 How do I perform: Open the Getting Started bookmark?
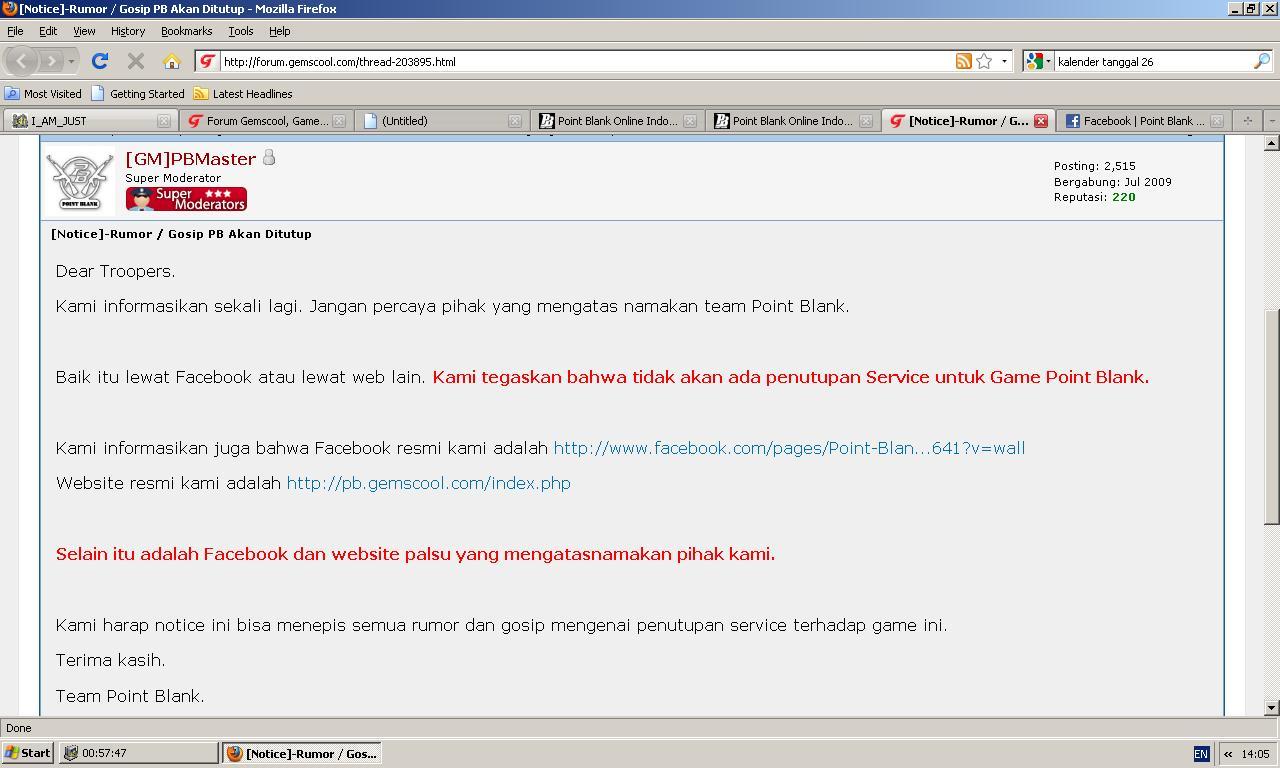[138, 93]
